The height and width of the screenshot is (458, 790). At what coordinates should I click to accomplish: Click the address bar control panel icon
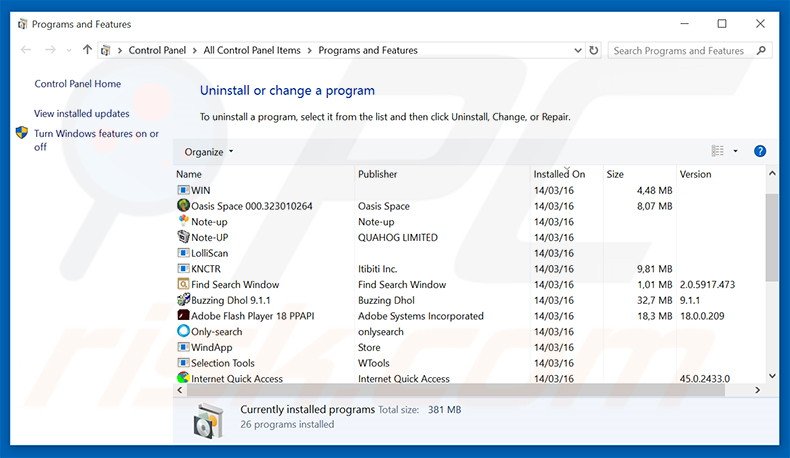(x=105, y=50)
